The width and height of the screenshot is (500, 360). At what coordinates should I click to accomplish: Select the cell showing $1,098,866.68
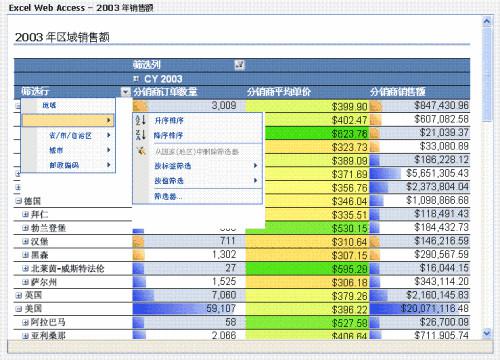click(x=419, y=200)
